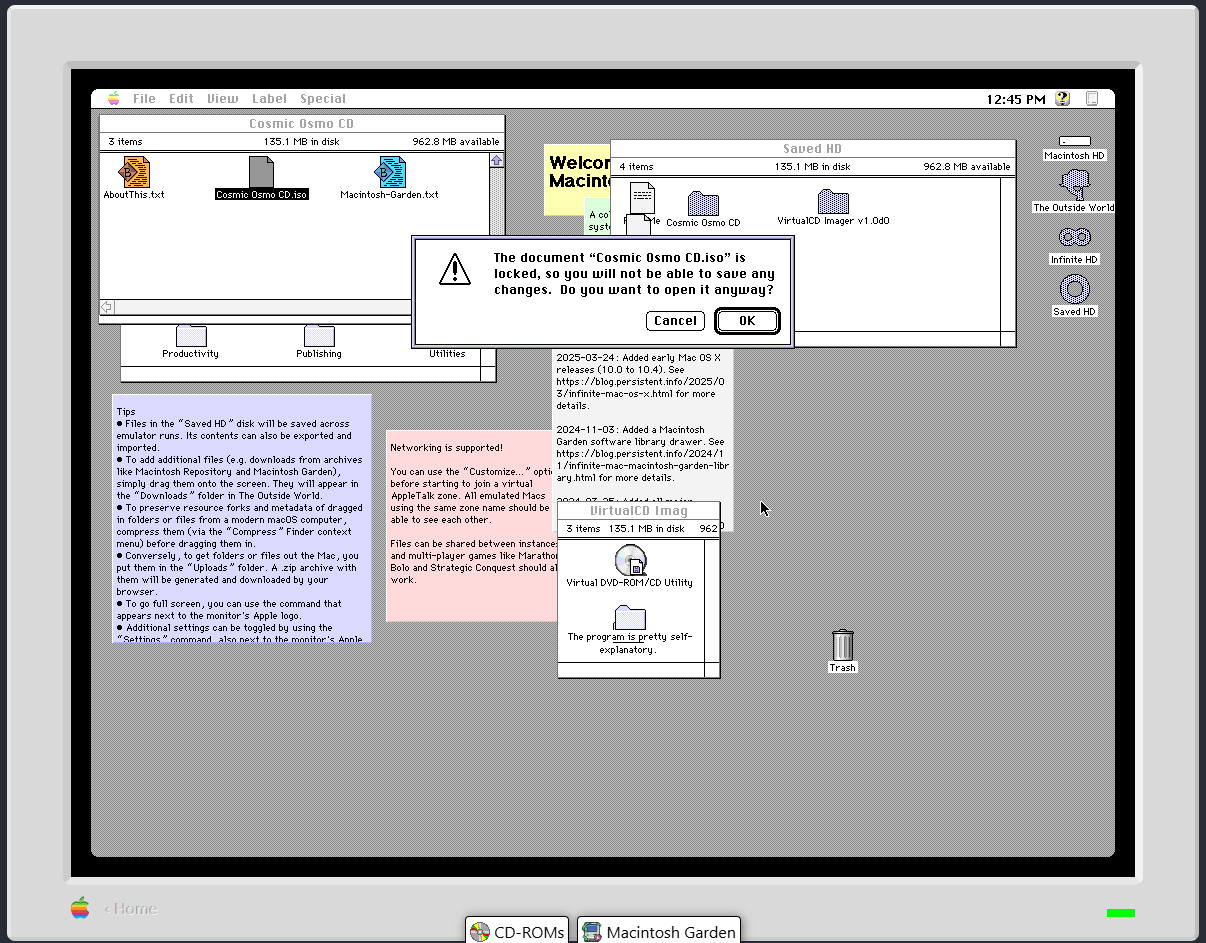
Task: Open the Saved HD desktop disk icon
Action: pyautogui.click(x=1074, y=290)
